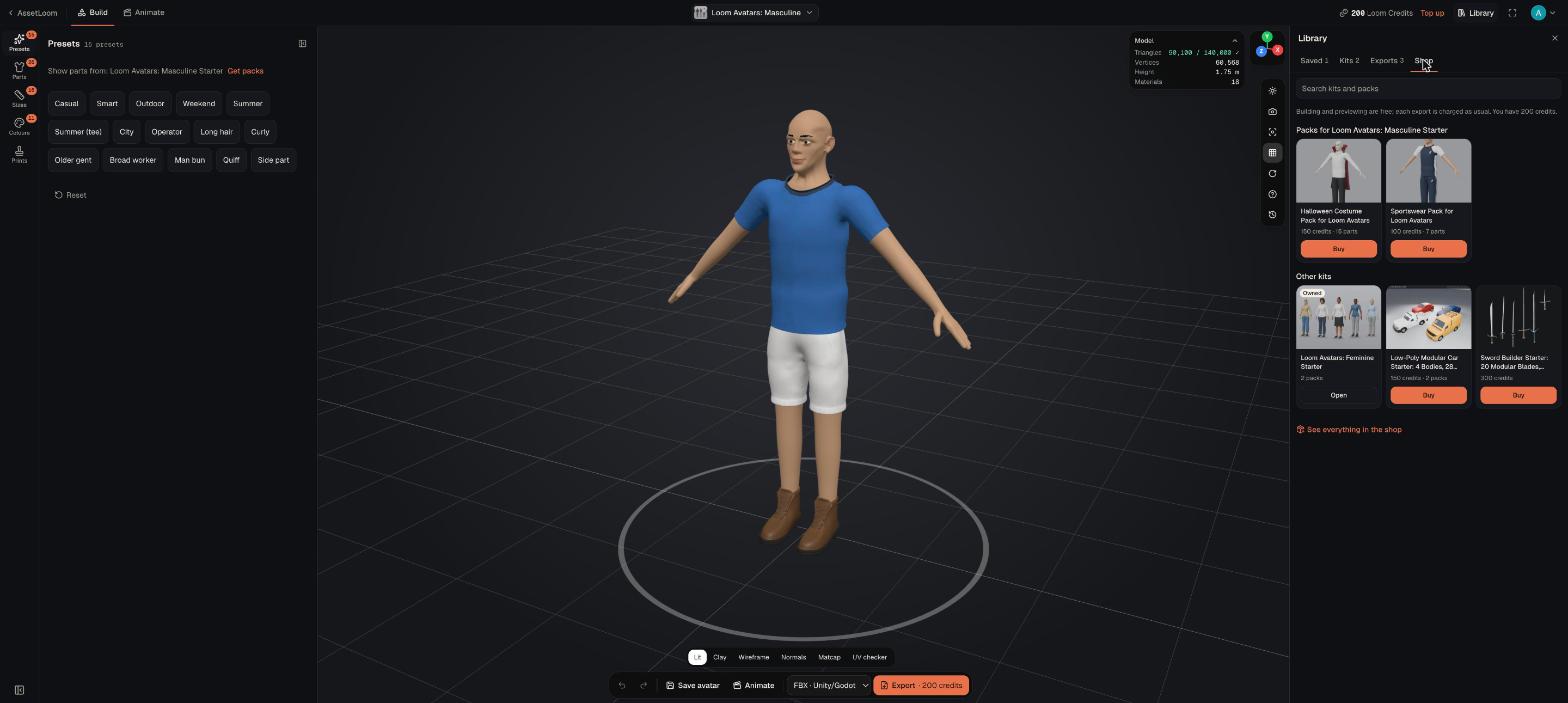
Task: Buy the Low-Poly Modular Car Starter kit
Action: (x=1428, y=395)
